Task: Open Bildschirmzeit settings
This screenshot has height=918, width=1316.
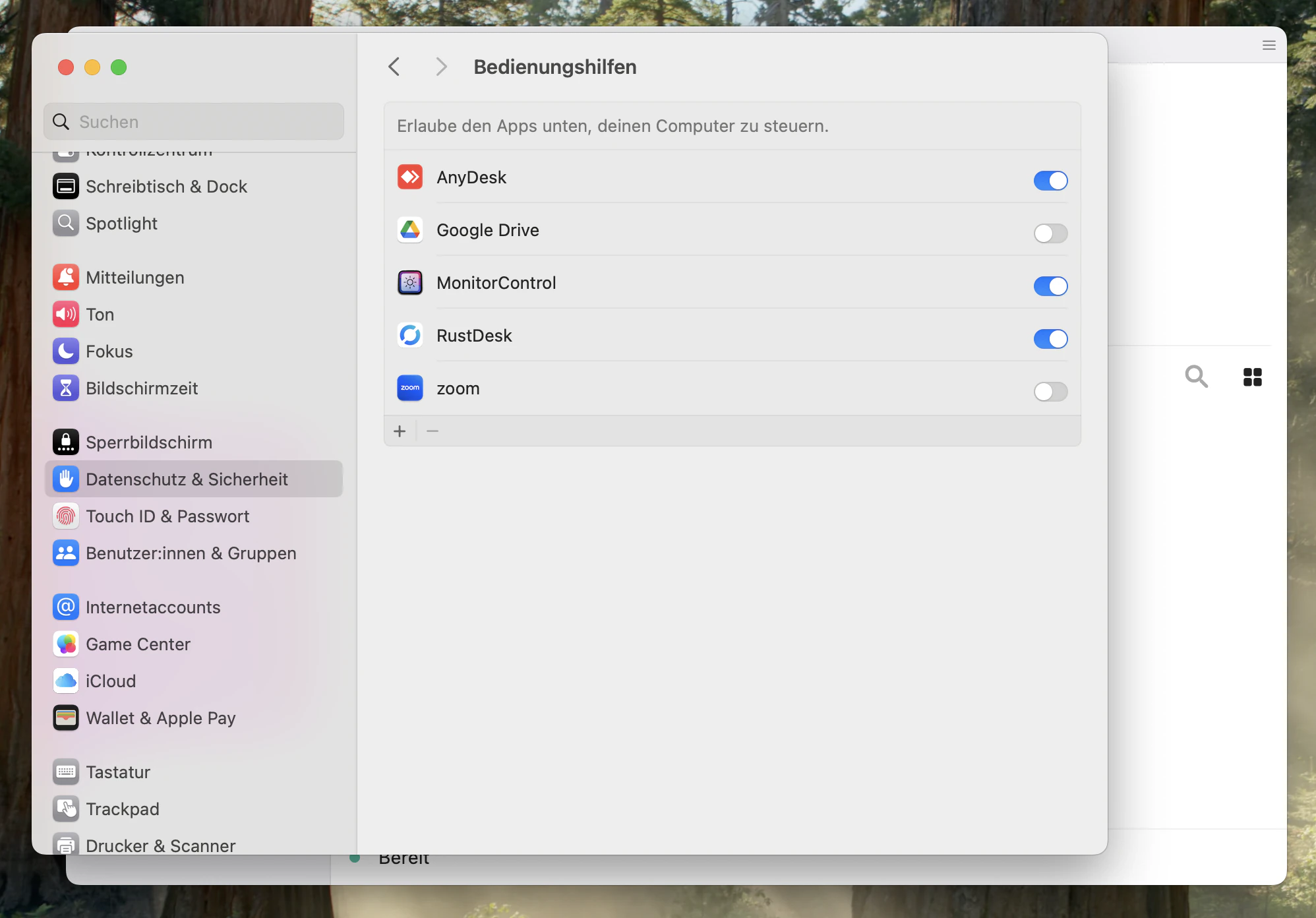Action: (194, 388)
